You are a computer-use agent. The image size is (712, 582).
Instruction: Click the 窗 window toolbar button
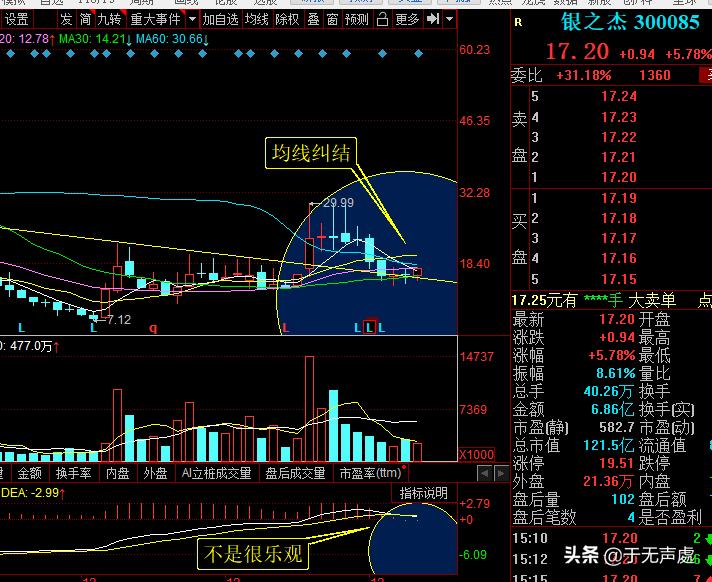click(x=332, y=19)
